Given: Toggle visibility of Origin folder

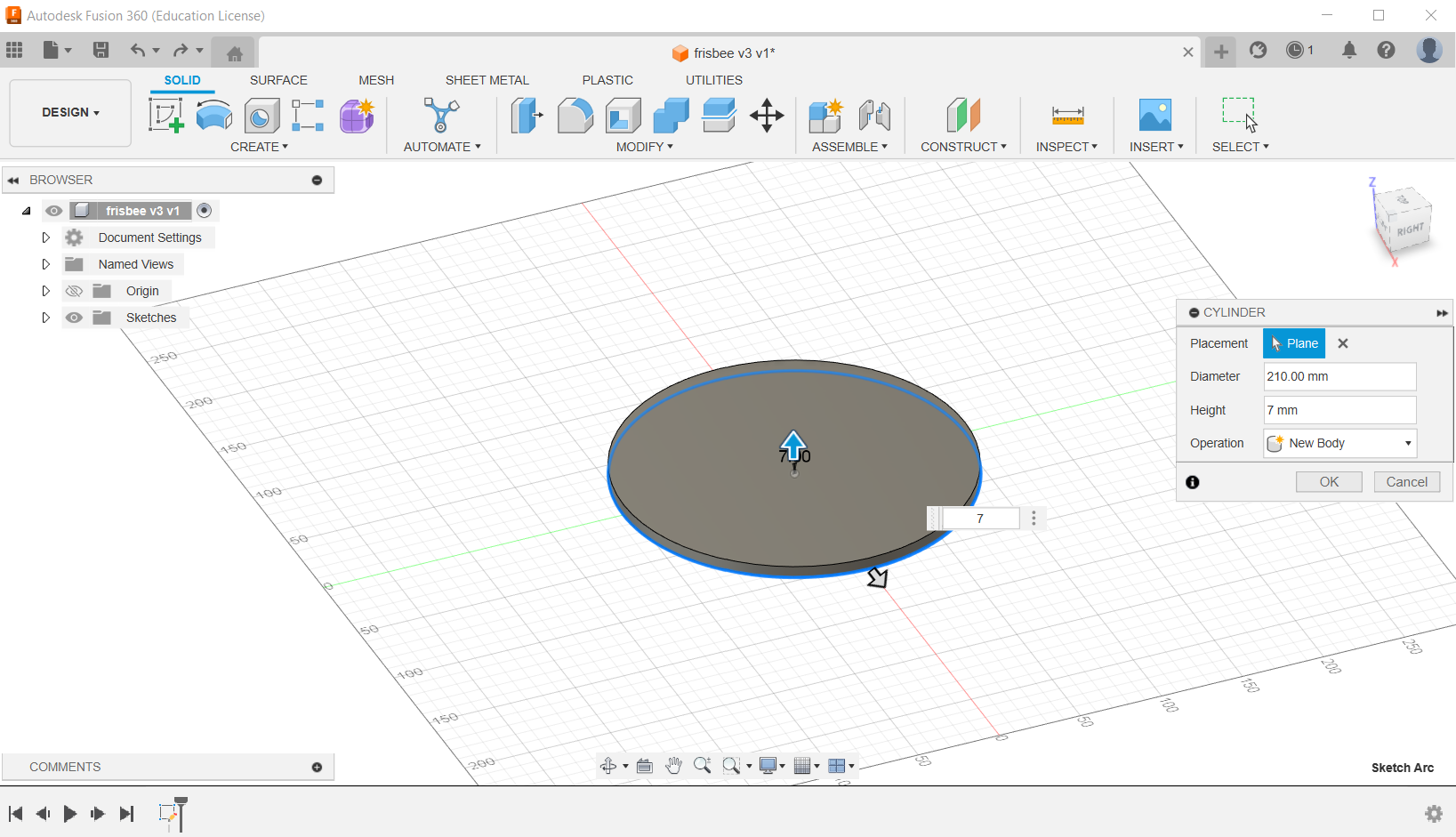Looking at the screenshot, I should (x=75, y=291).
